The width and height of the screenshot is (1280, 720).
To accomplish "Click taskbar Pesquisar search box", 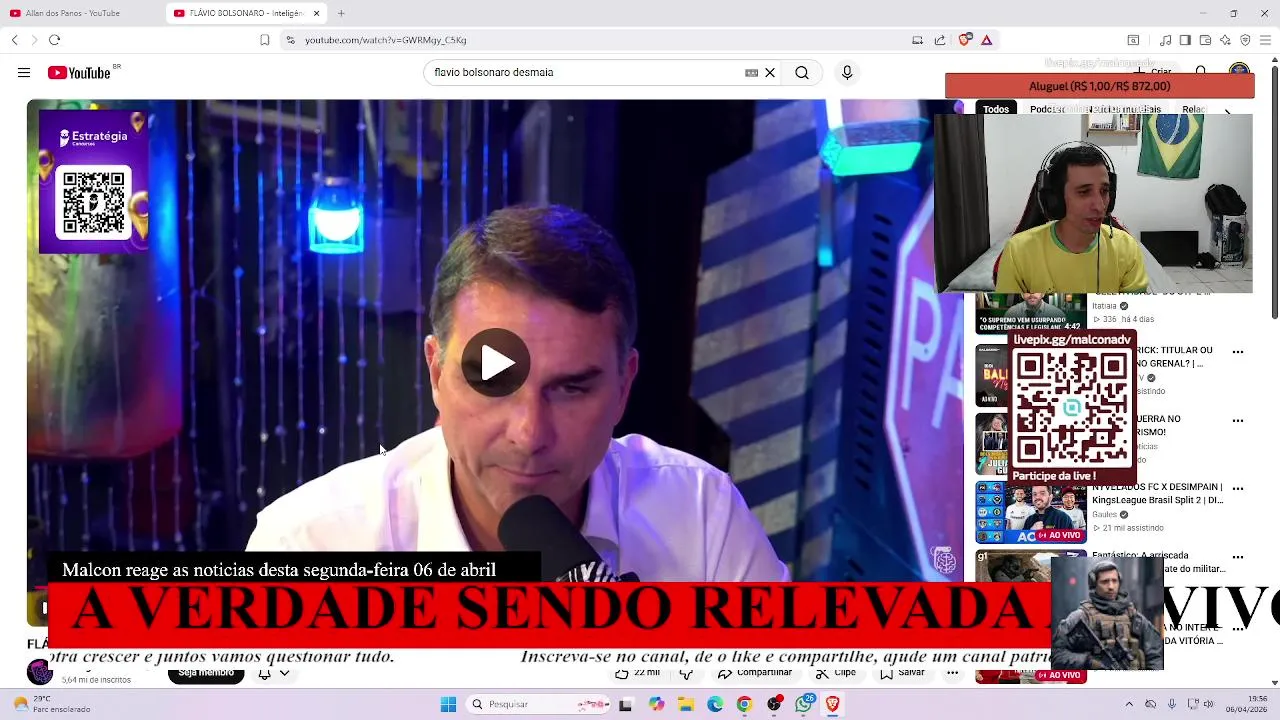I will (x=540, y=704).
